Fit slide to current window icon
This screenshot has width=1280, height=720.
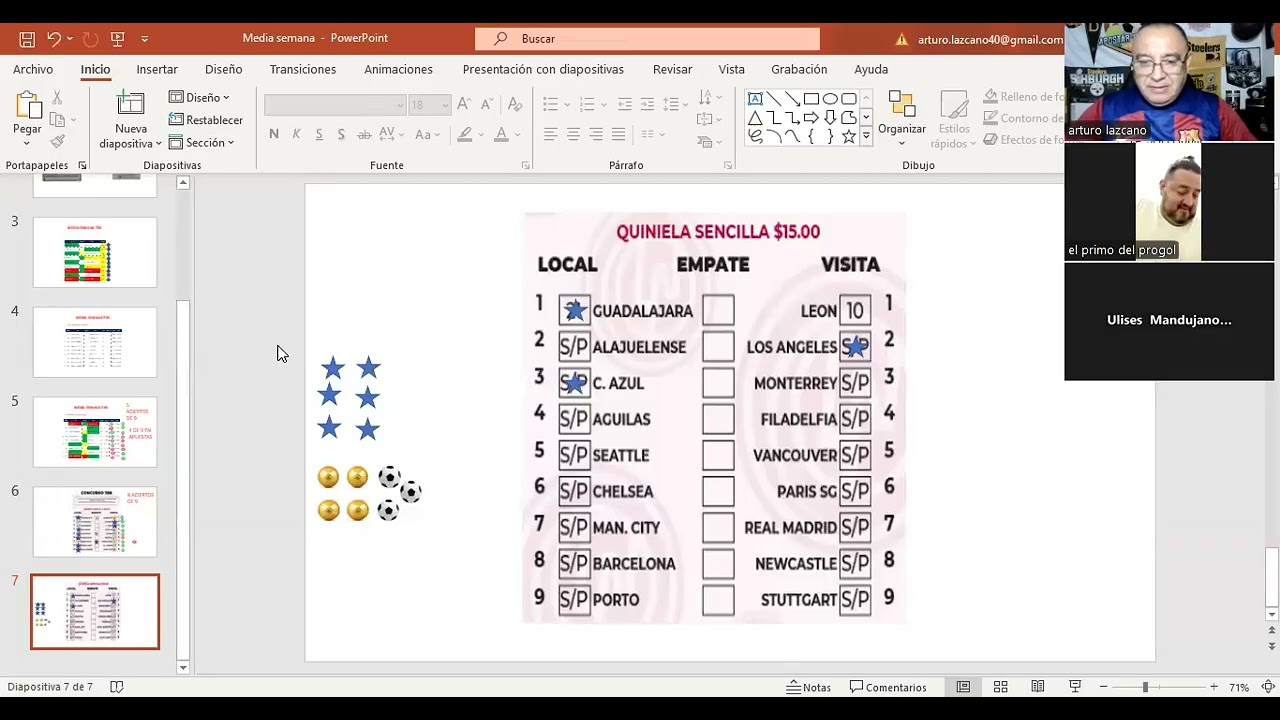point(1268,687)
